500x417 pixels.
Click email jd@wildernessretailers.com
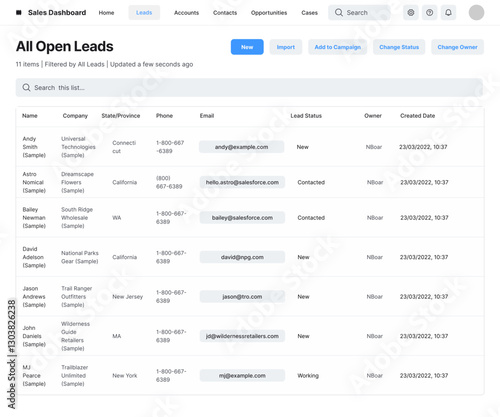[x=242, y=336]
